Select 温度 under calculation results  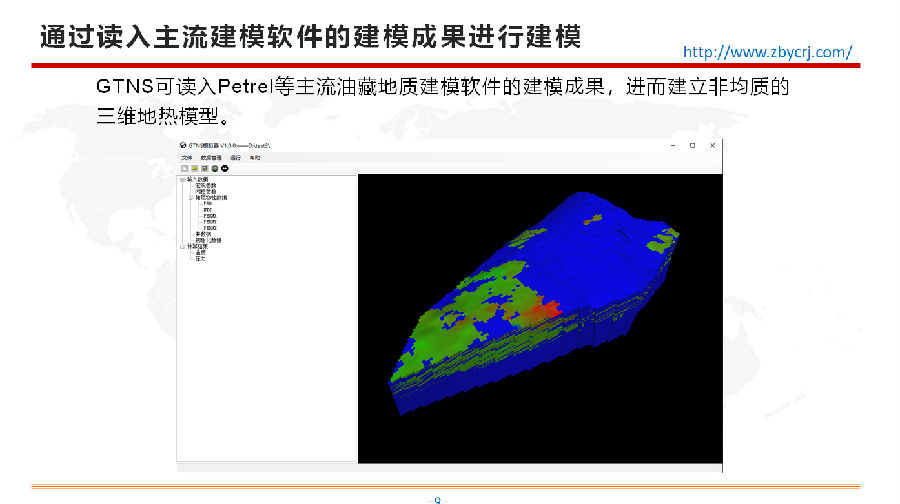point(200,252)
